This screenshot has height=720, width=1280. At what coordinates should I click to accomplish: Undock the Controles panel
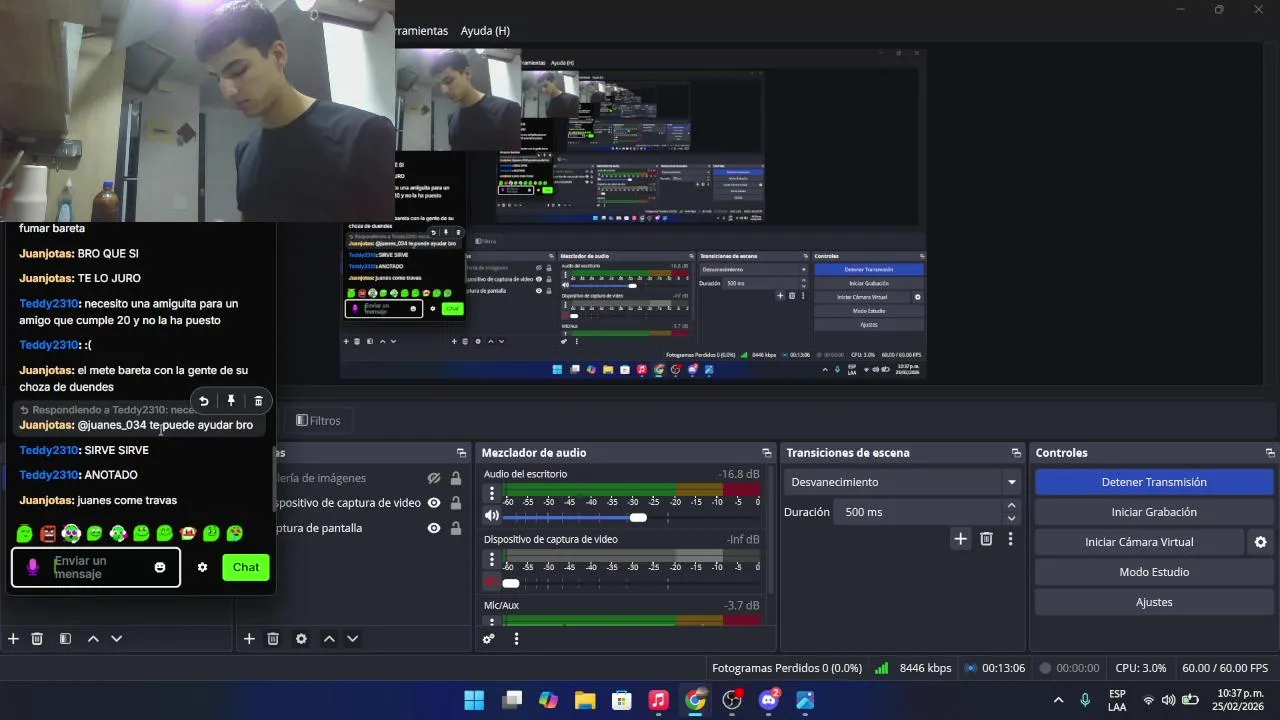coord(1270,453)
